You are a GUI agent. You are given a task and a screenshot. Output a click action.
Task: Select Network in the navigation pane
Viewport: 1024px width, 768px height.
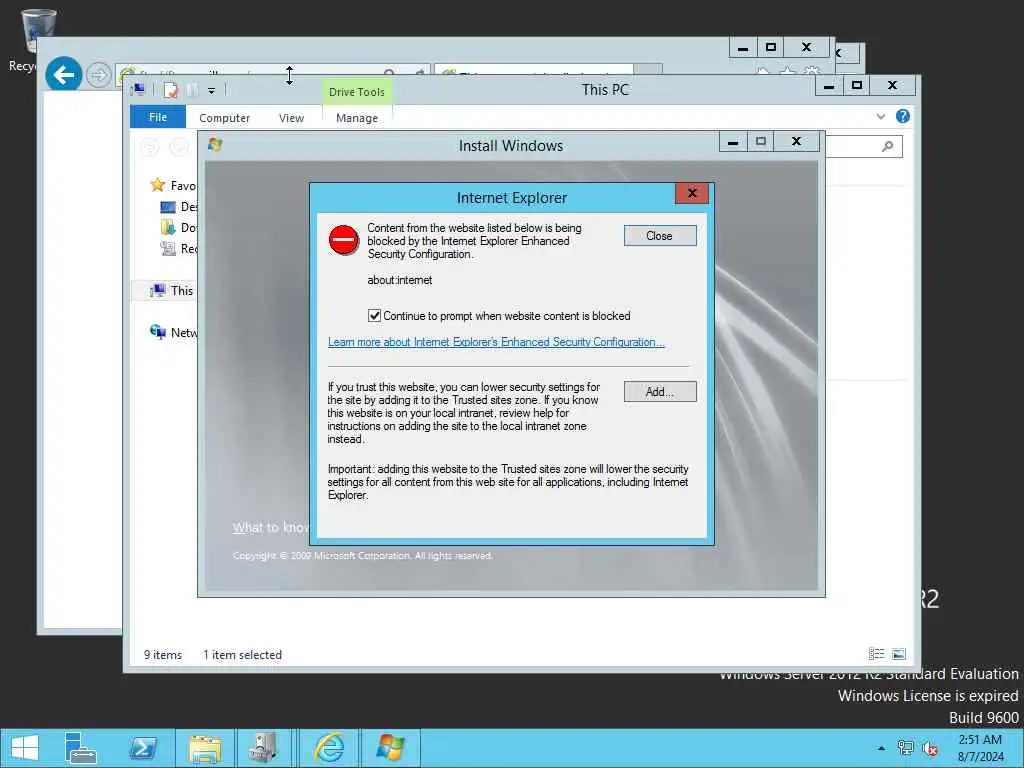pos(174,332)
